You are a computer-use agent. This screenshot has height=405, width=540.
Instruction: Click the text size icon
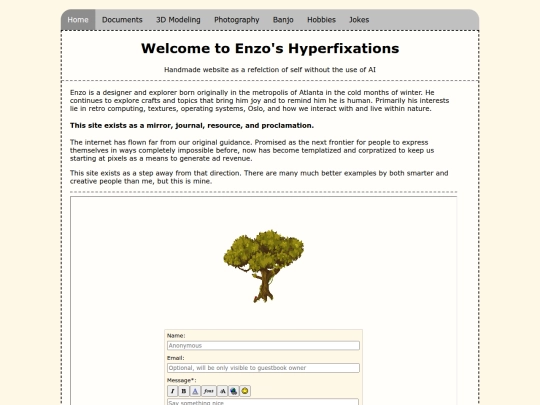[222, 391]
